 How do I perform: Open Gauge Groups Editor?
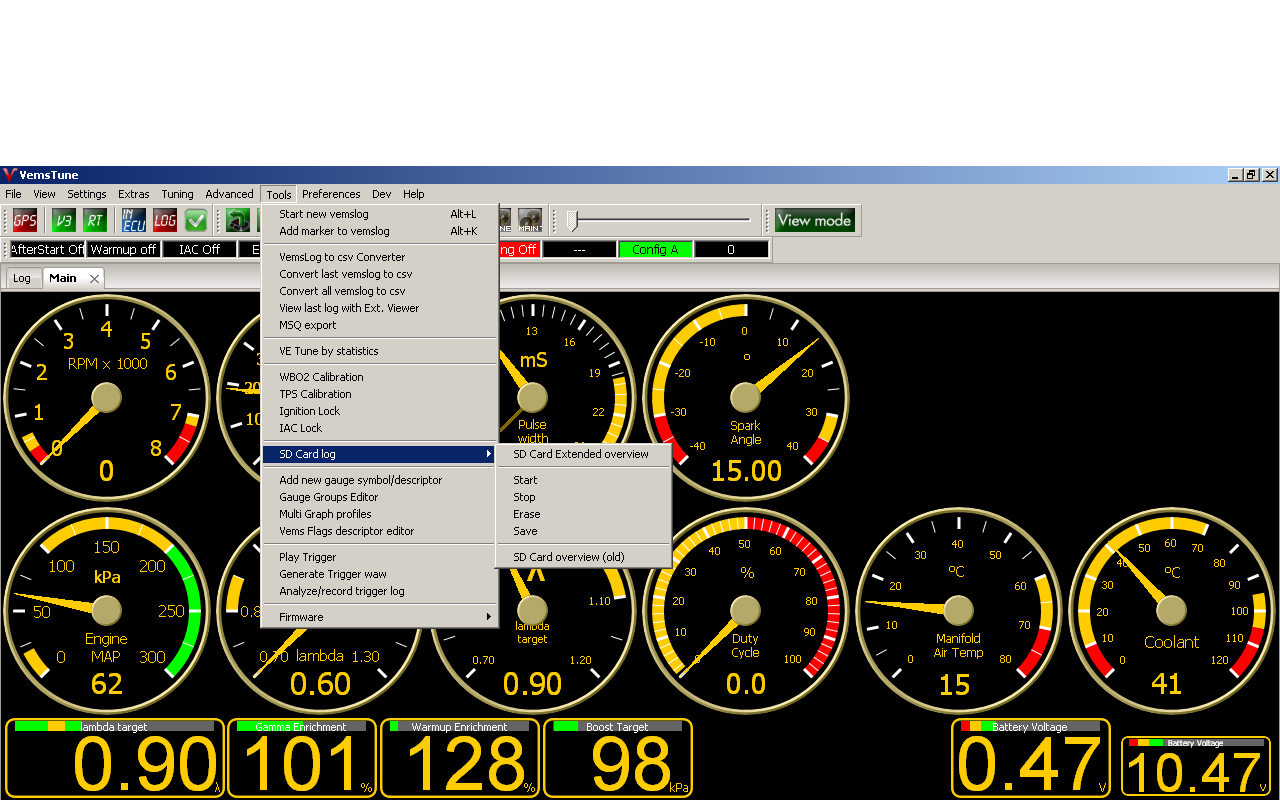pos(380,497)
